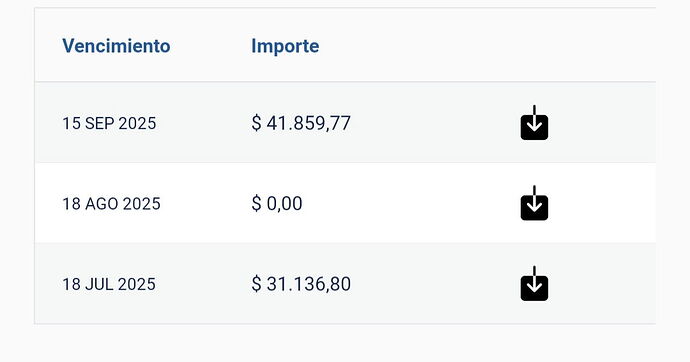Click the dollar sign of the September amount
Viewport: 690px width, 362px height.
point(256,123)
